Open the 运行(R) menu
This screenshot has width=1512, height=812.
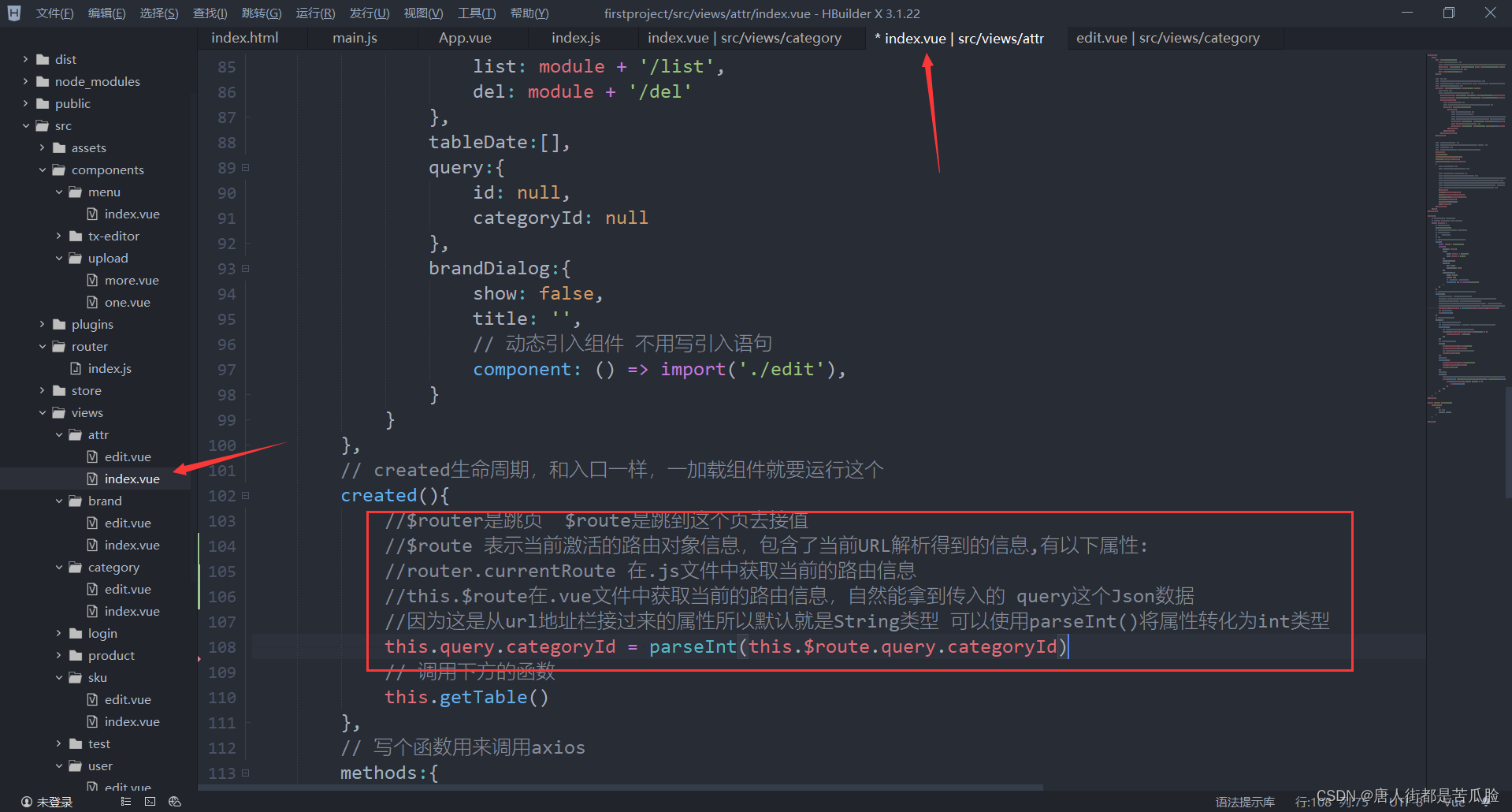point(315,13)
